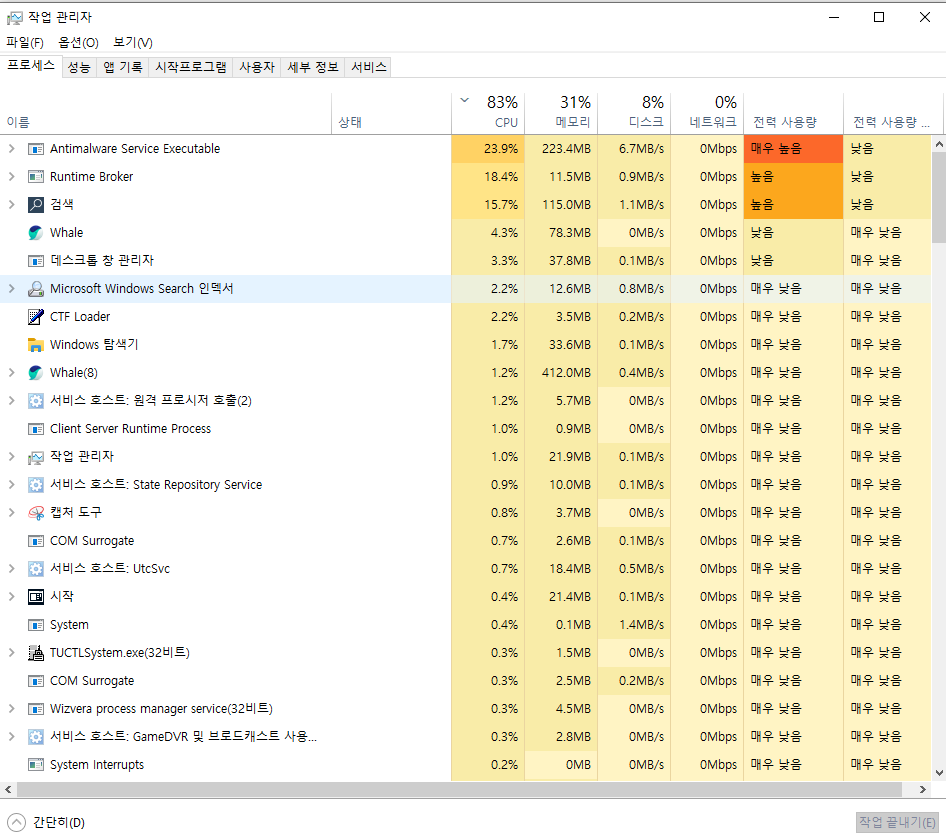Click the GameDVR service host gear icon

point(36,737)
